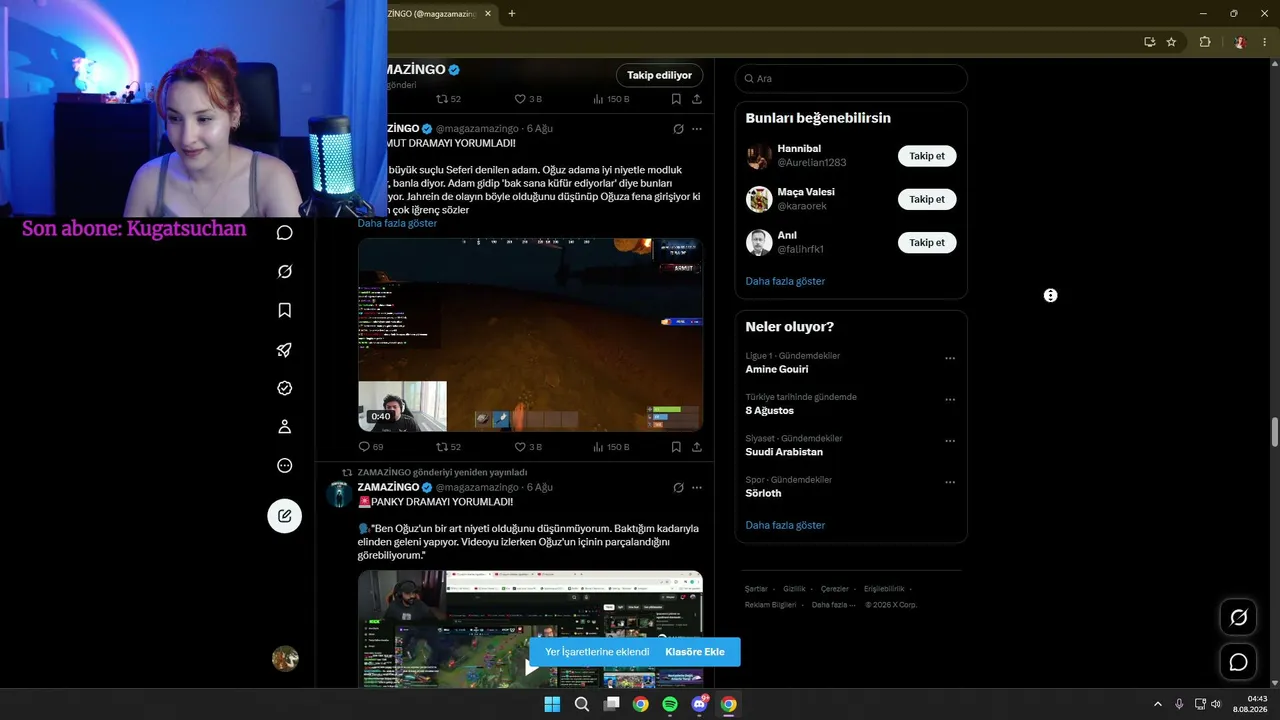
Task: Open the Chrome three-dot menu
Action: (x=1265, y=42)
